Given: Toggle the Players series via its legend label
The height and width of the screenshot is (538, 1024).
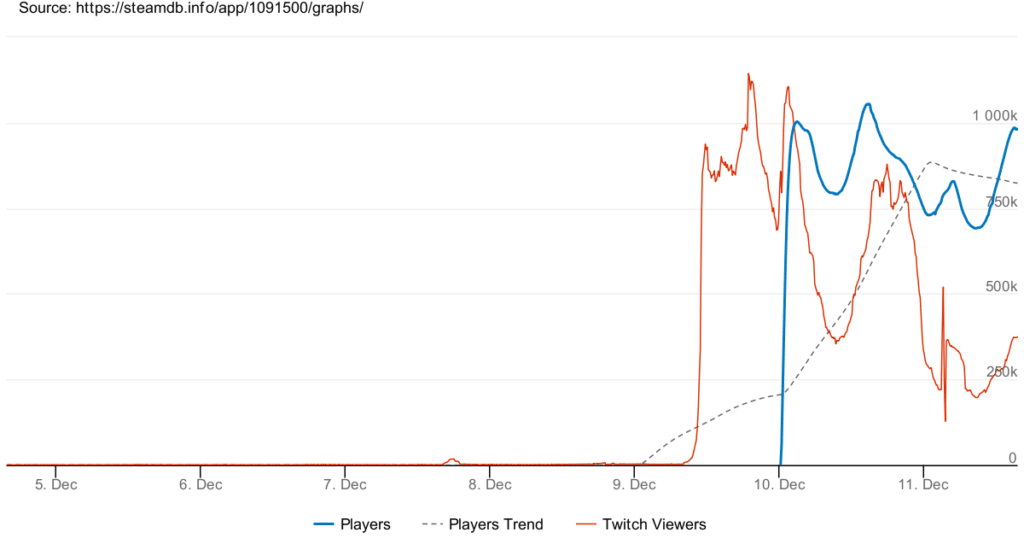Looking at the screenshot, I should click(x=365, y=524).
